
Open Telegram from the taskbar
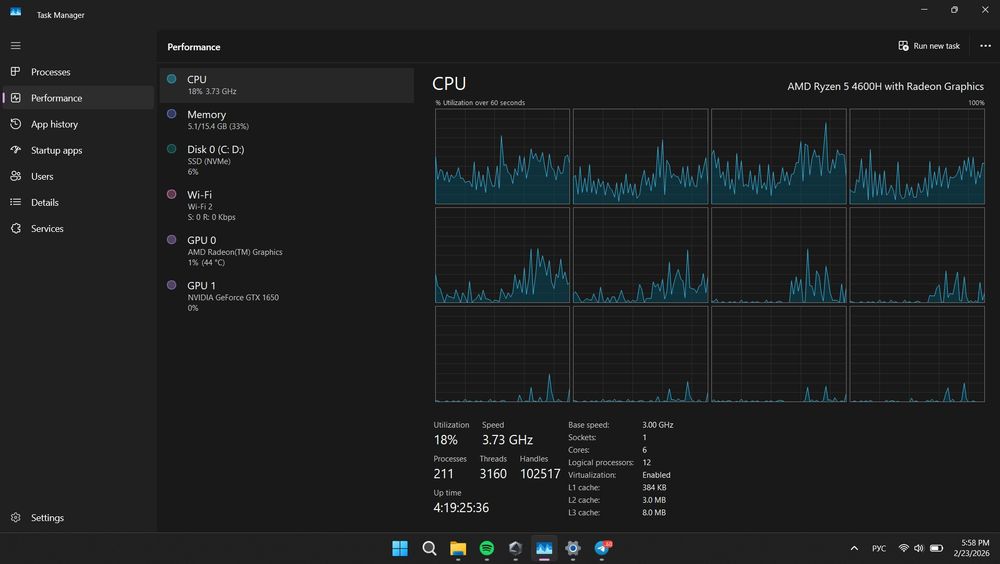602,548
